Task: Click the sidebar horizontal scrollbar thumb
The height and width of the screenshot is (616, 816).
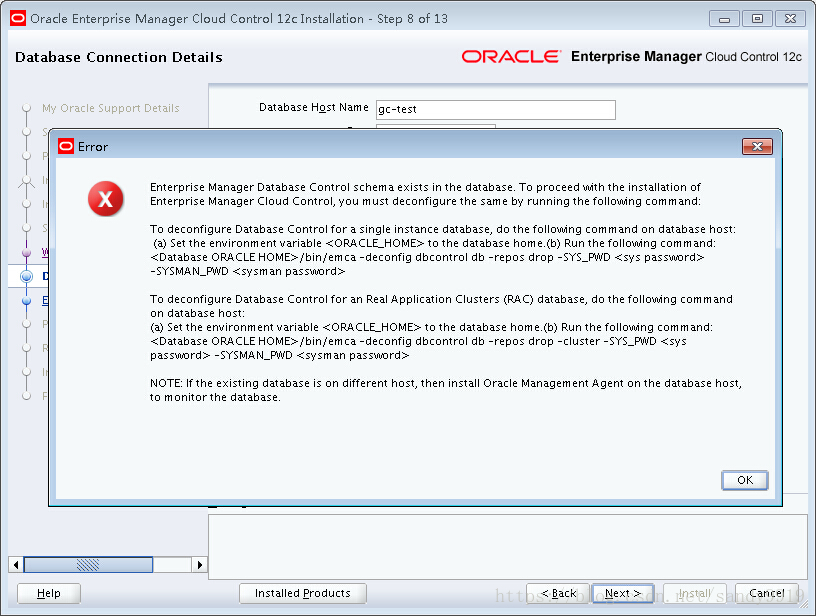Action: point(88,564)
